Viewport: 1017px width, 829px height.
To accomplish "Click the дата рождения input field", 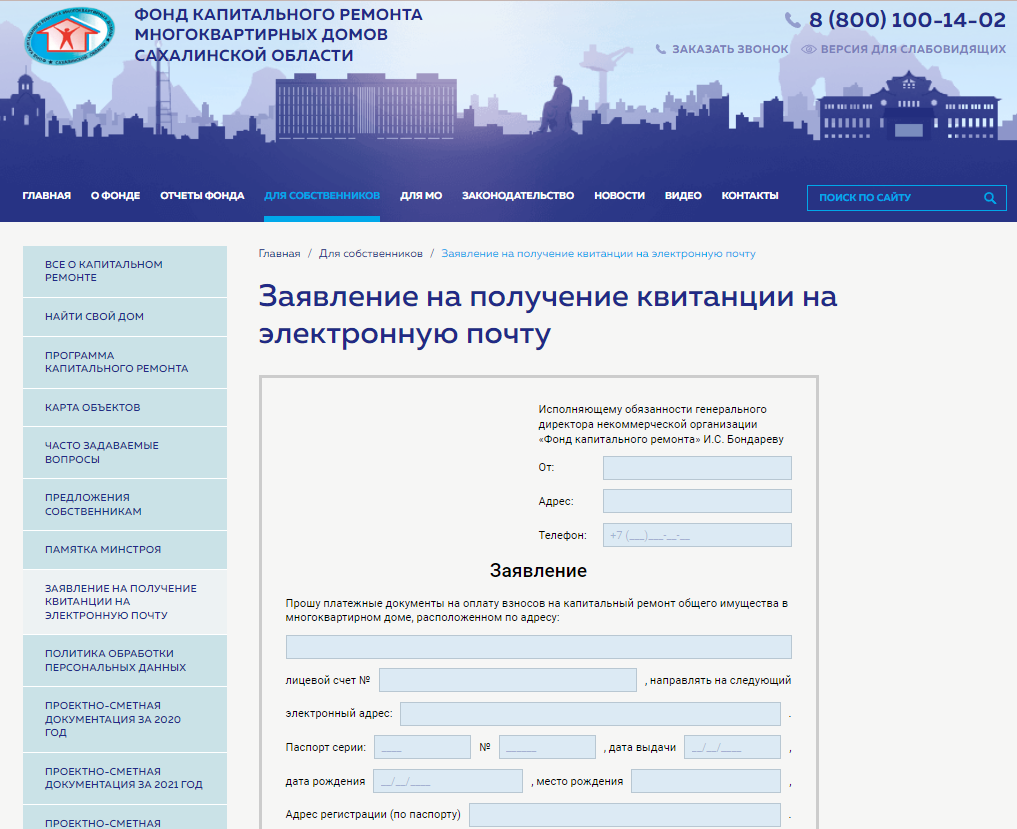I will tap(448, 781).
